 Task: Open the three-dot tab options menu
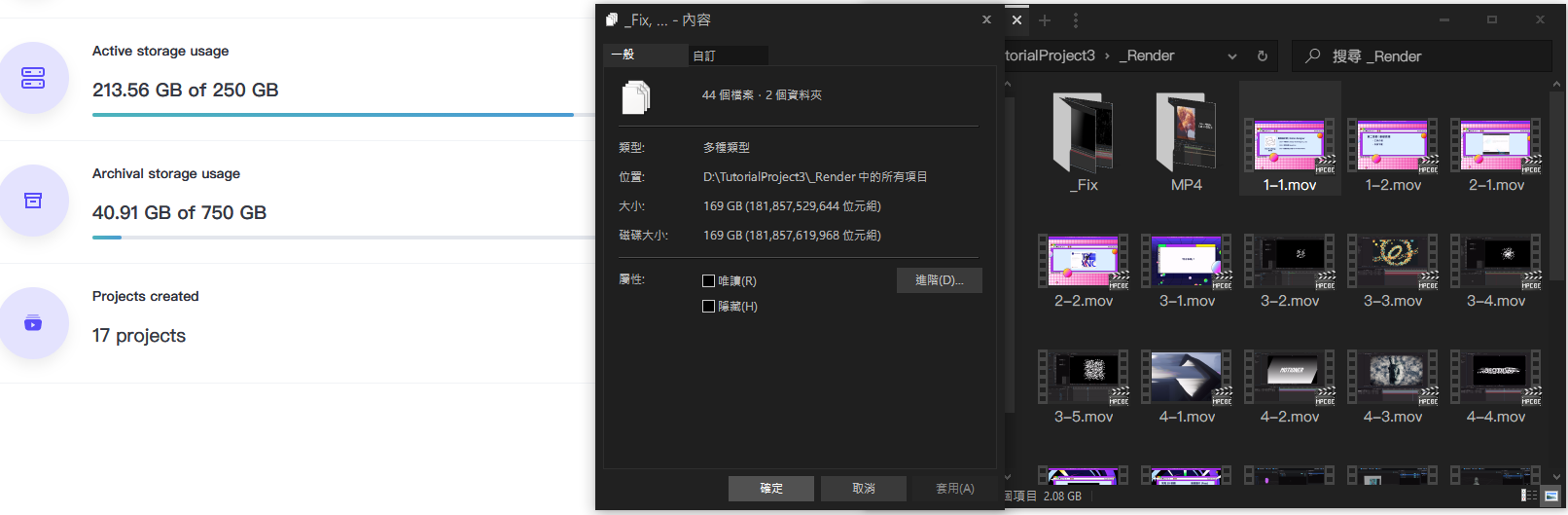pos(1075,20)
